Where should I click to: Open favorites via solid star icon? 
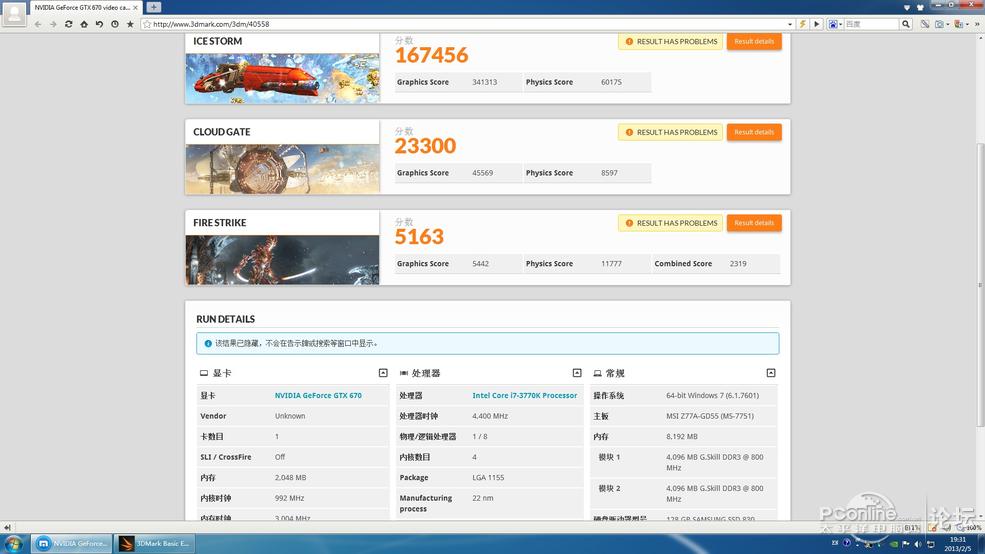130,24
